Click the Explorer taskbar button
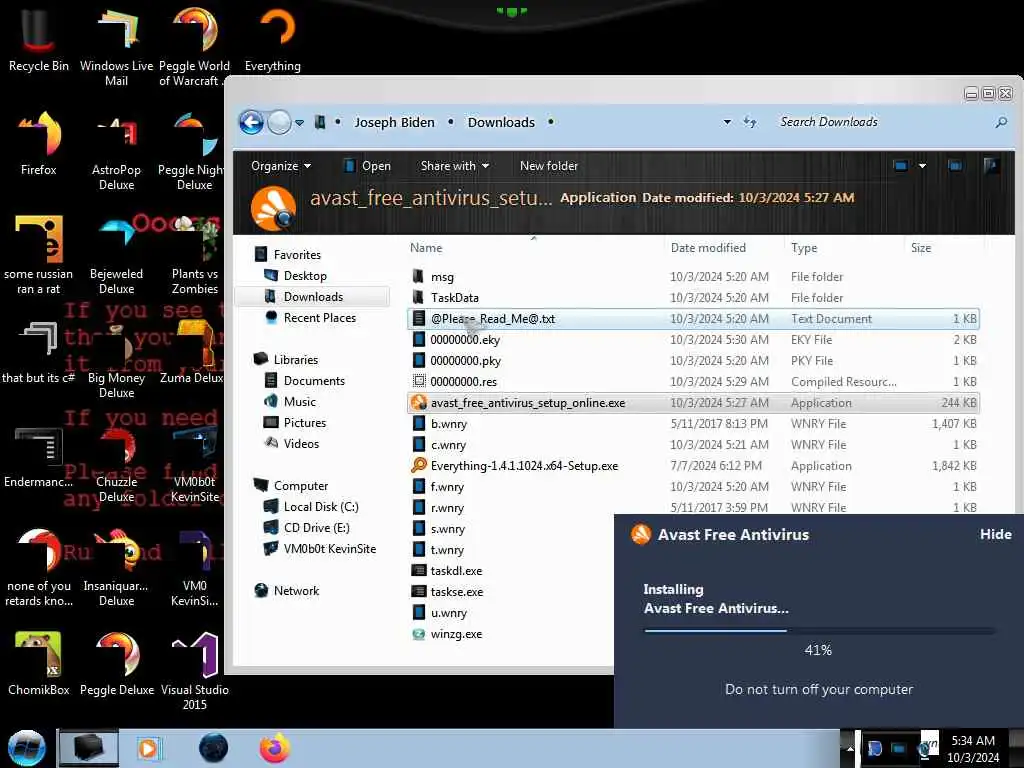Screen dimensions: 1024x768 pos(88,748)
